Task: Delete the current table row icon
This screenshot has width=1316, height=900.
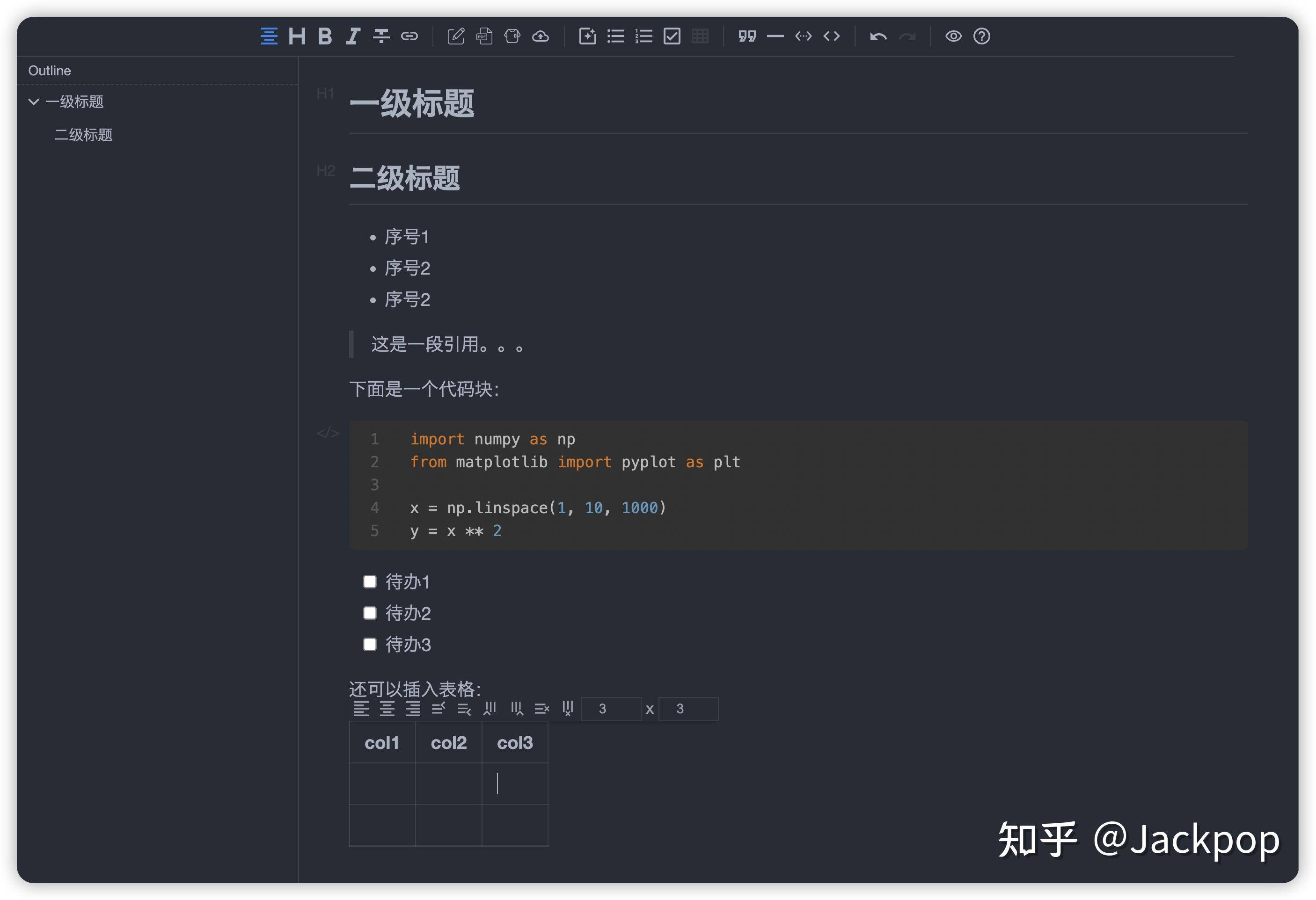Action: tap(542, 709)
